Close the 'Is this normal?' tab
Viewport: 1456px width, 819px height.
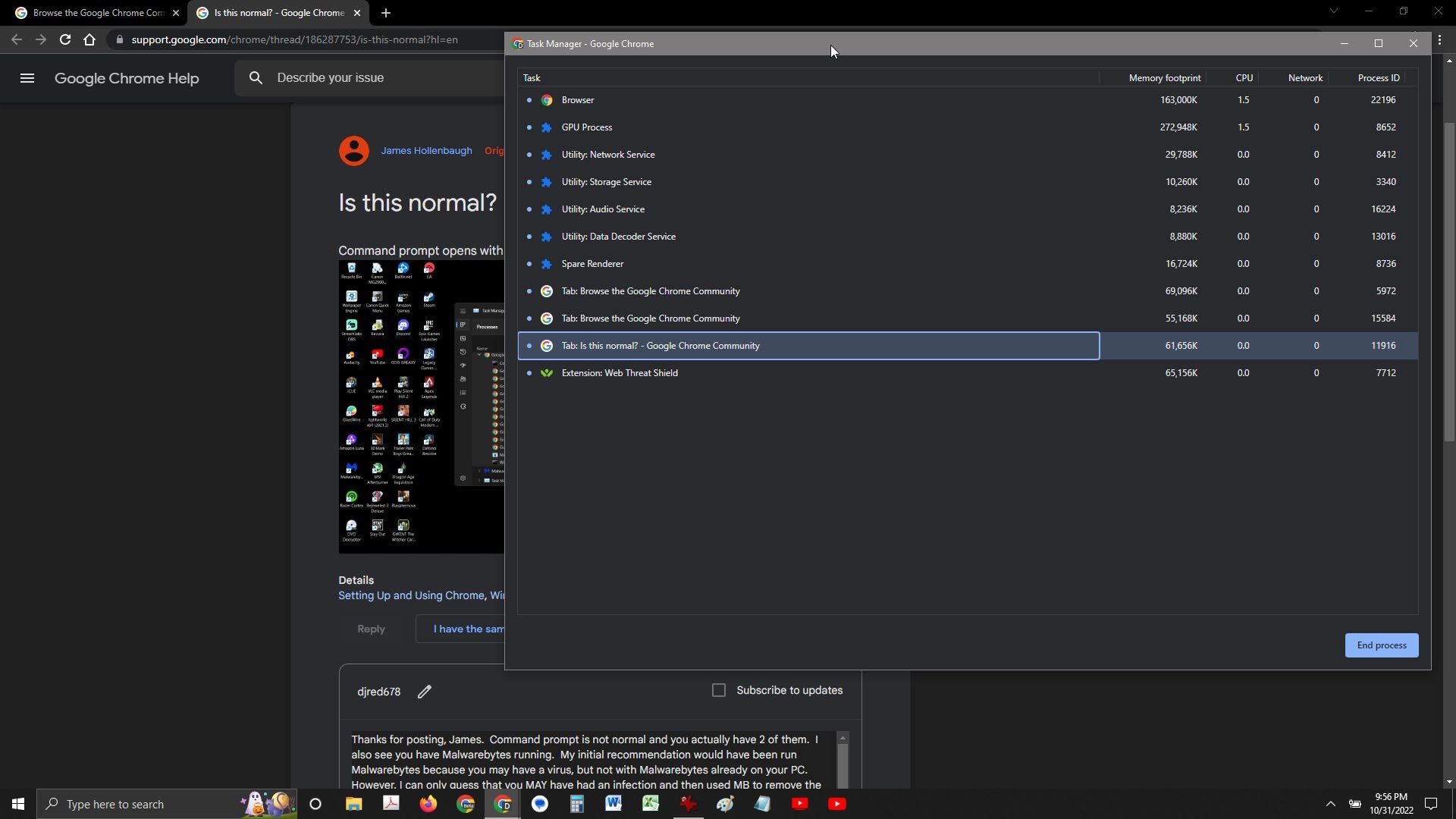click(x=357, y=13)
